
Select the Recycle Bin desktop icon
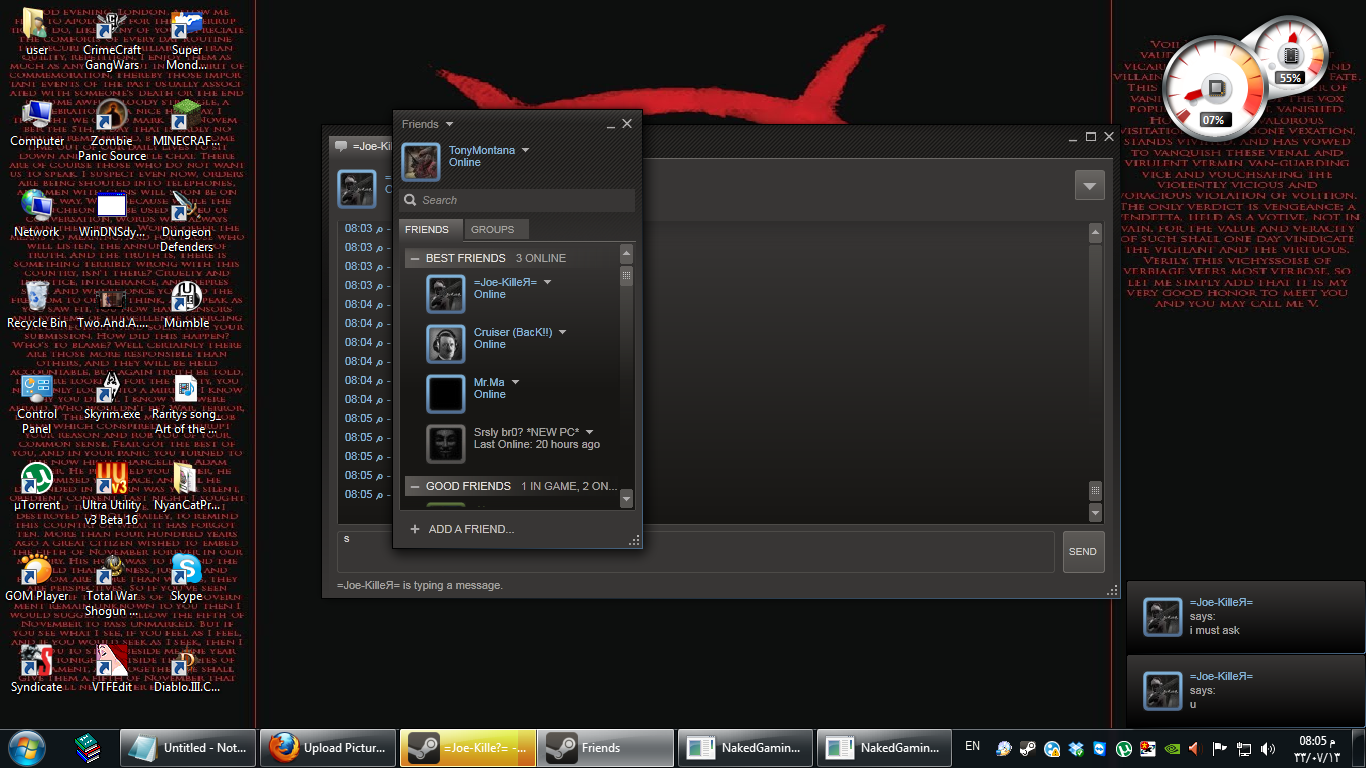tap(37, 305)
